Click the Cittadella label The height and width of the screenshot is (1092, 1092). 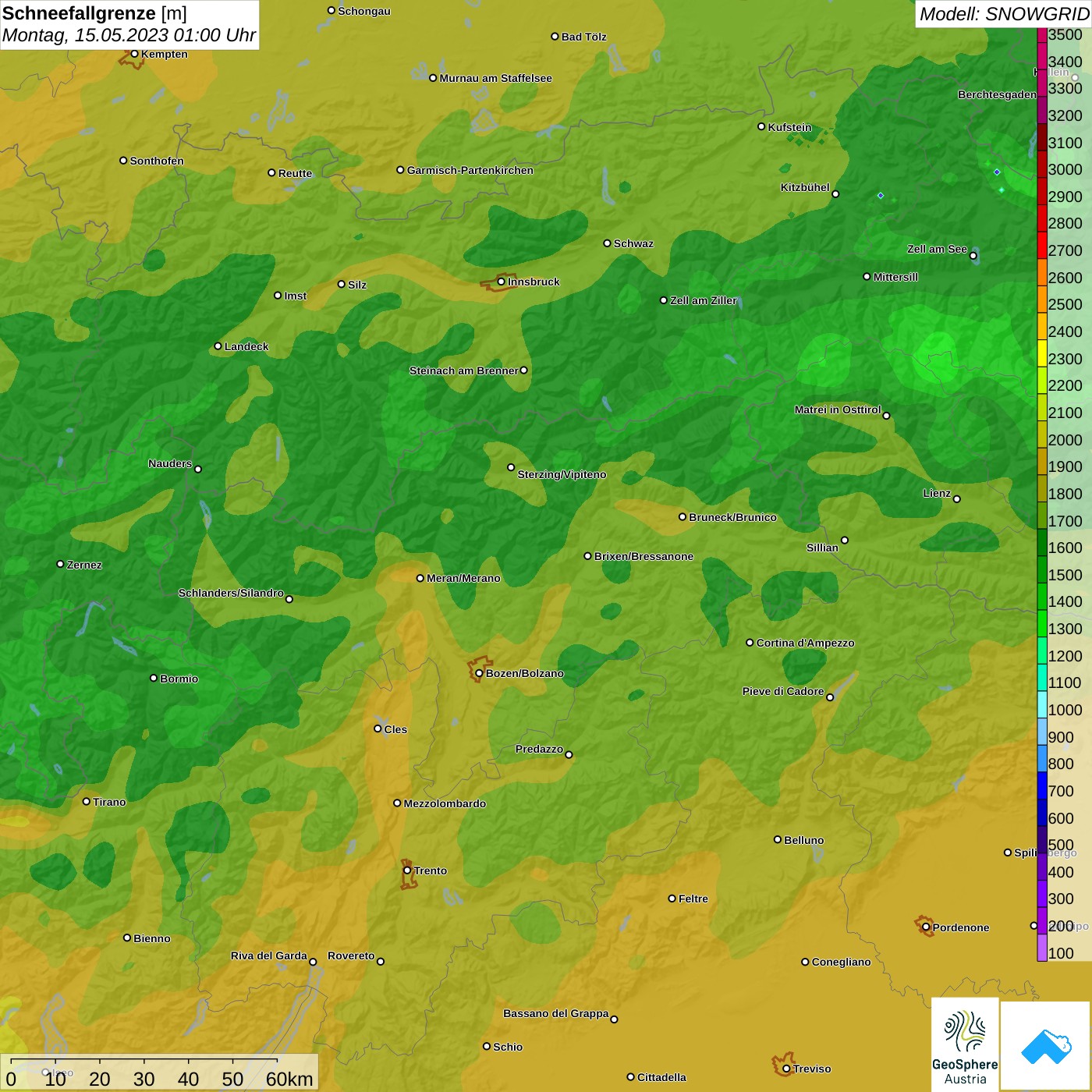(x=661, y=1077)
